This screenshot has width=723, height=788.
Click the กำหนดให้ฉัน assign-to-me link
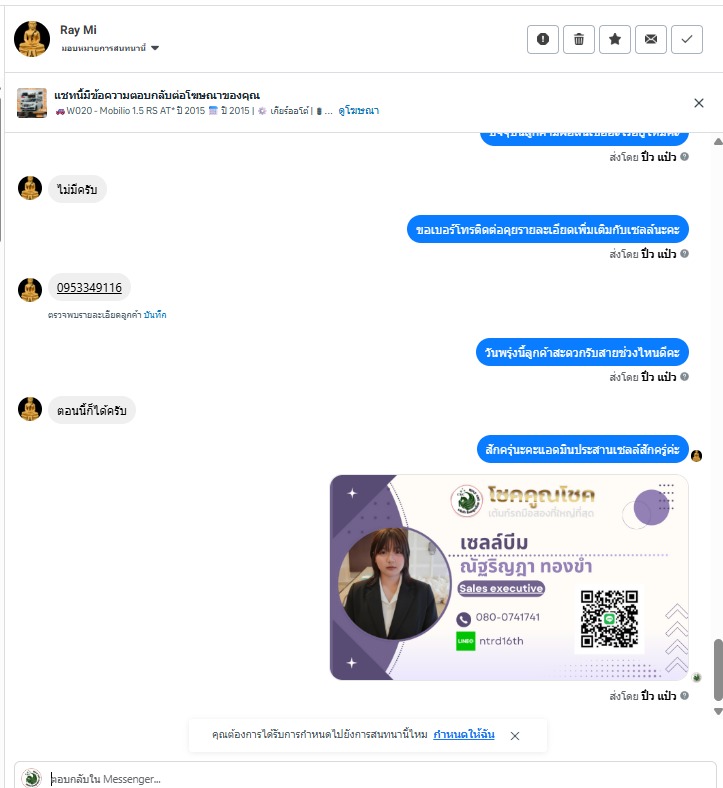464,735
